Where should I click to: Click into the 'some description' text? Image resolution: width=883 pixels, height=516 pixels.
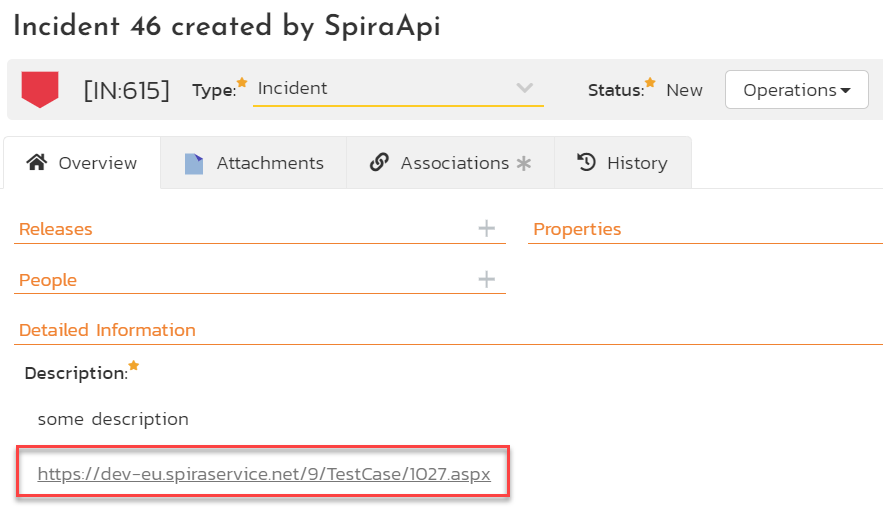click(112, 419)
